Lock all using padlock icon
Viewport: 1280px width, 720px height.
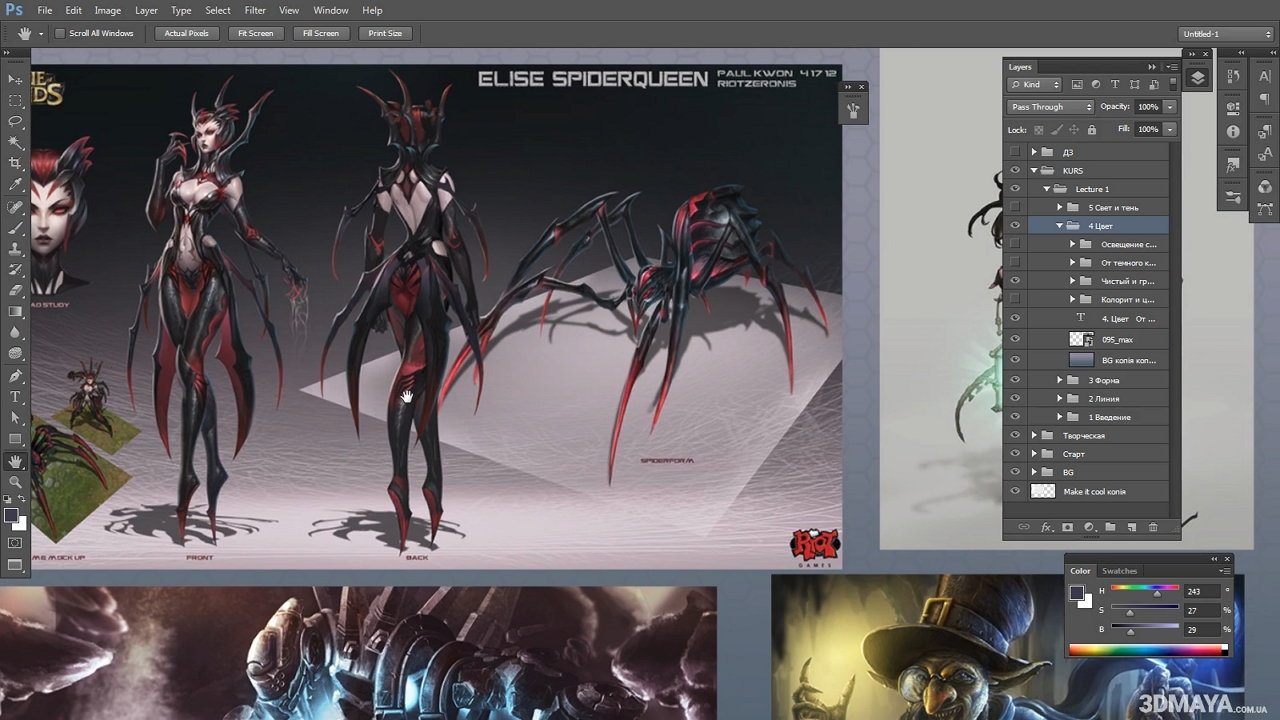point(1091,130)
